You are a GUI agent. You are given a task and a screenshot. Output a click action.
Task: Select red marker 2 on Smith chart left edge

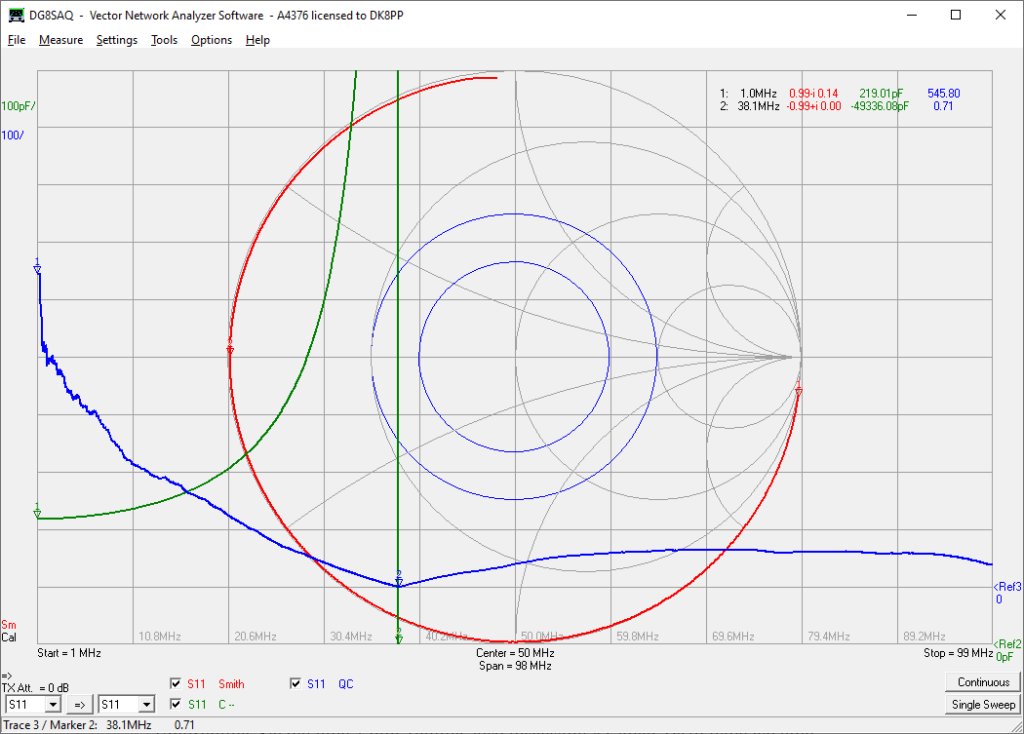(230, 347)
